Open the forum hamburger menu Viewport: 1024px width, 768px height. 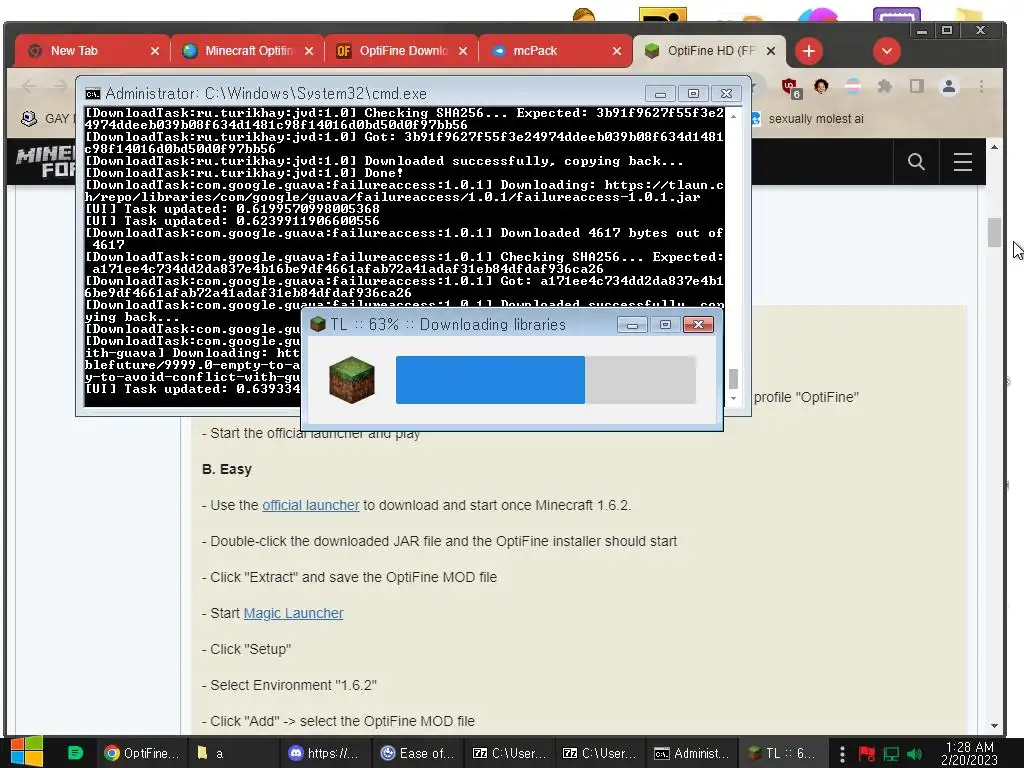[x=963, y=161]
